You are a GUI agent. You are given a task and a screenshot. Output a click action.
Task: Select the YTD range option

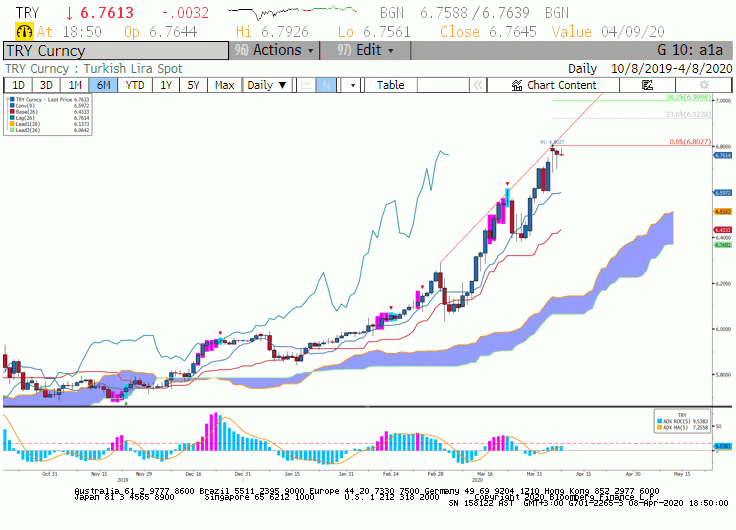coord(135,85)
